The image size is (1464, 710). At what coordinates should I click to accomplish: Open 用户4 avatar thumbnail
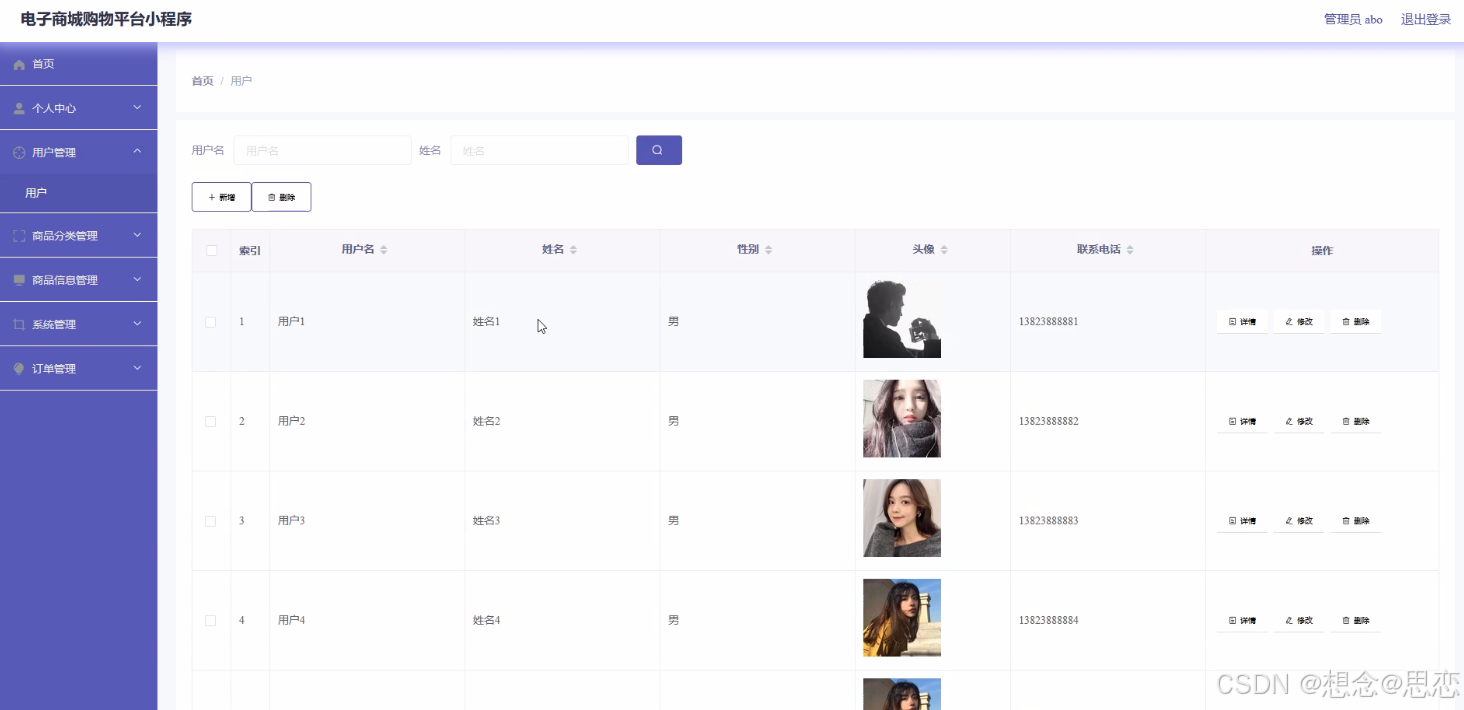(902, 617)
